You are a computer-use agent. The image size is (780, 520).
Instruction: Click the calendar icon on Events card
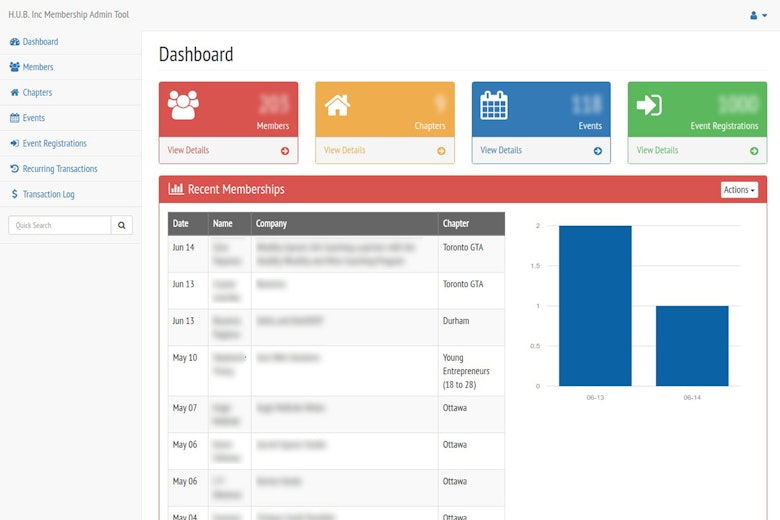(x=494, y=105)
